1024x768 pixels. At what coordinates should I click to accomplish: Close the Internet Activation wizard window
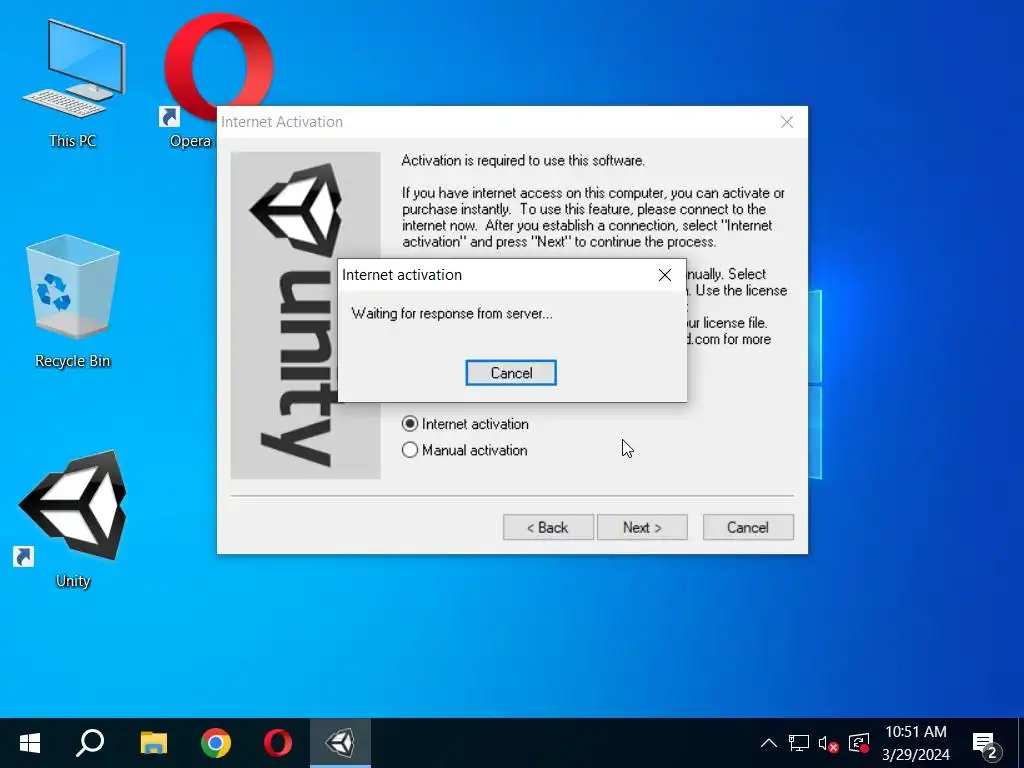click(x=787, y=122)
